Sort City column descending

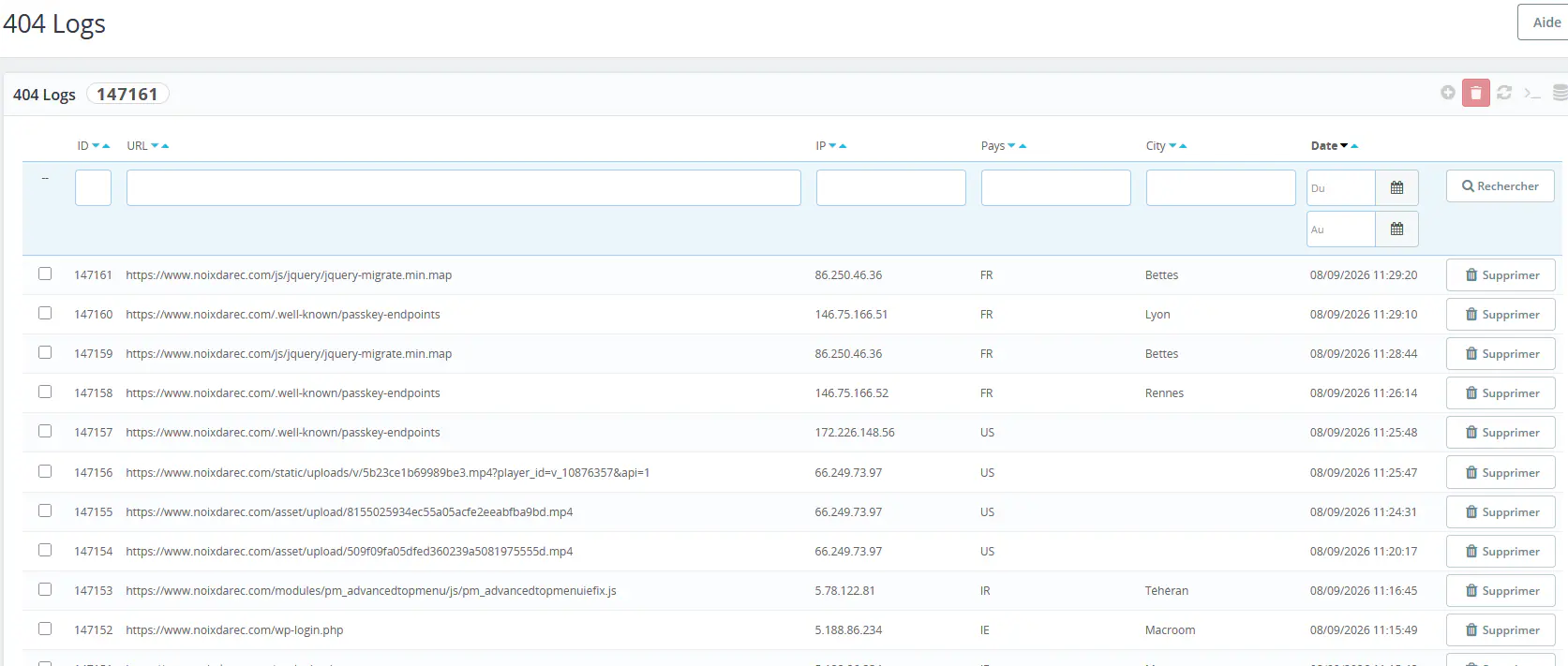coord(1172,146)
